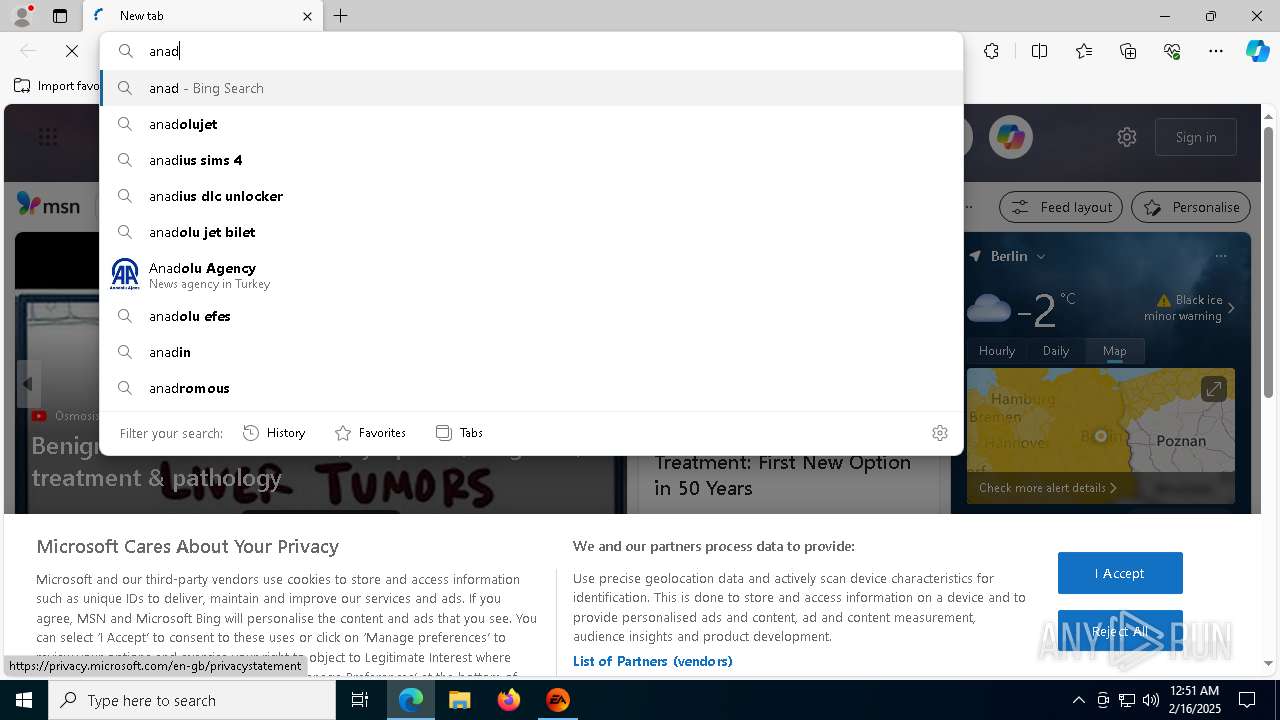1280x720 pixels.
Task: Open the browser profile icon
Action: click(x=22, y=16)
